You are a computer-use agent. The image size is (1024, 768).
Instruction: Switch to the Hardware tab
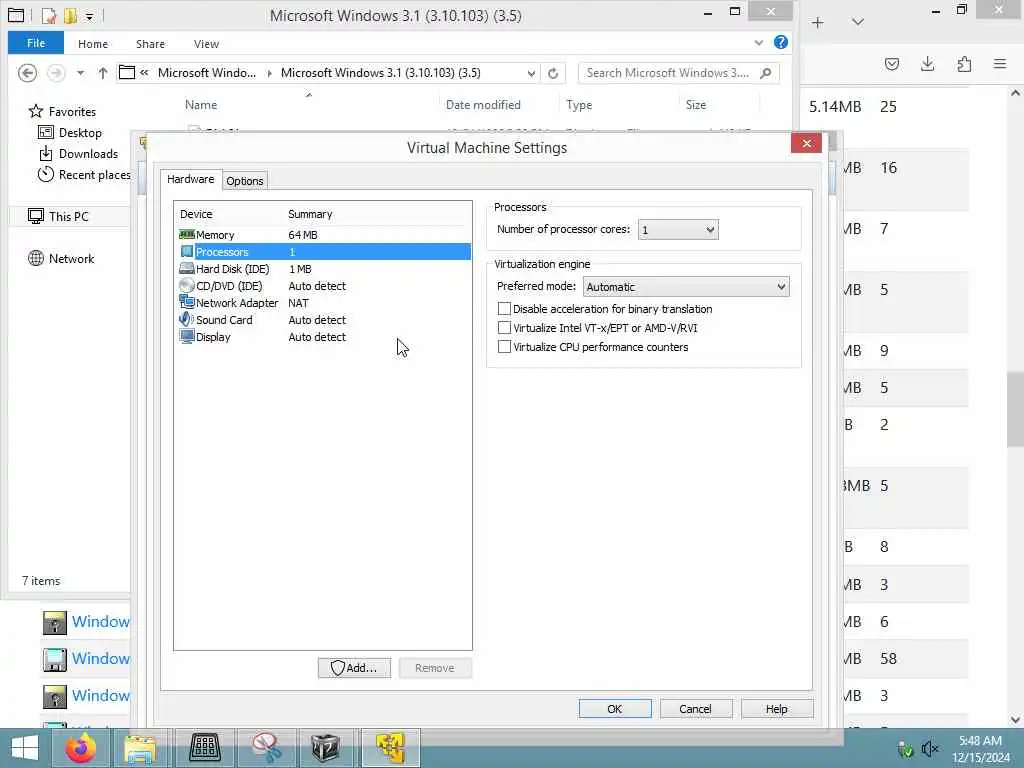[191, 179]
